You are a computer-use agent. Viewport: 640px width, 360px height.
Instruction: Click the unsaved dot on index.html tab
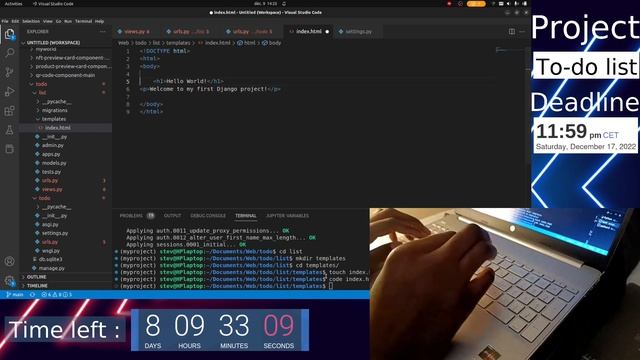click(327, 31)
